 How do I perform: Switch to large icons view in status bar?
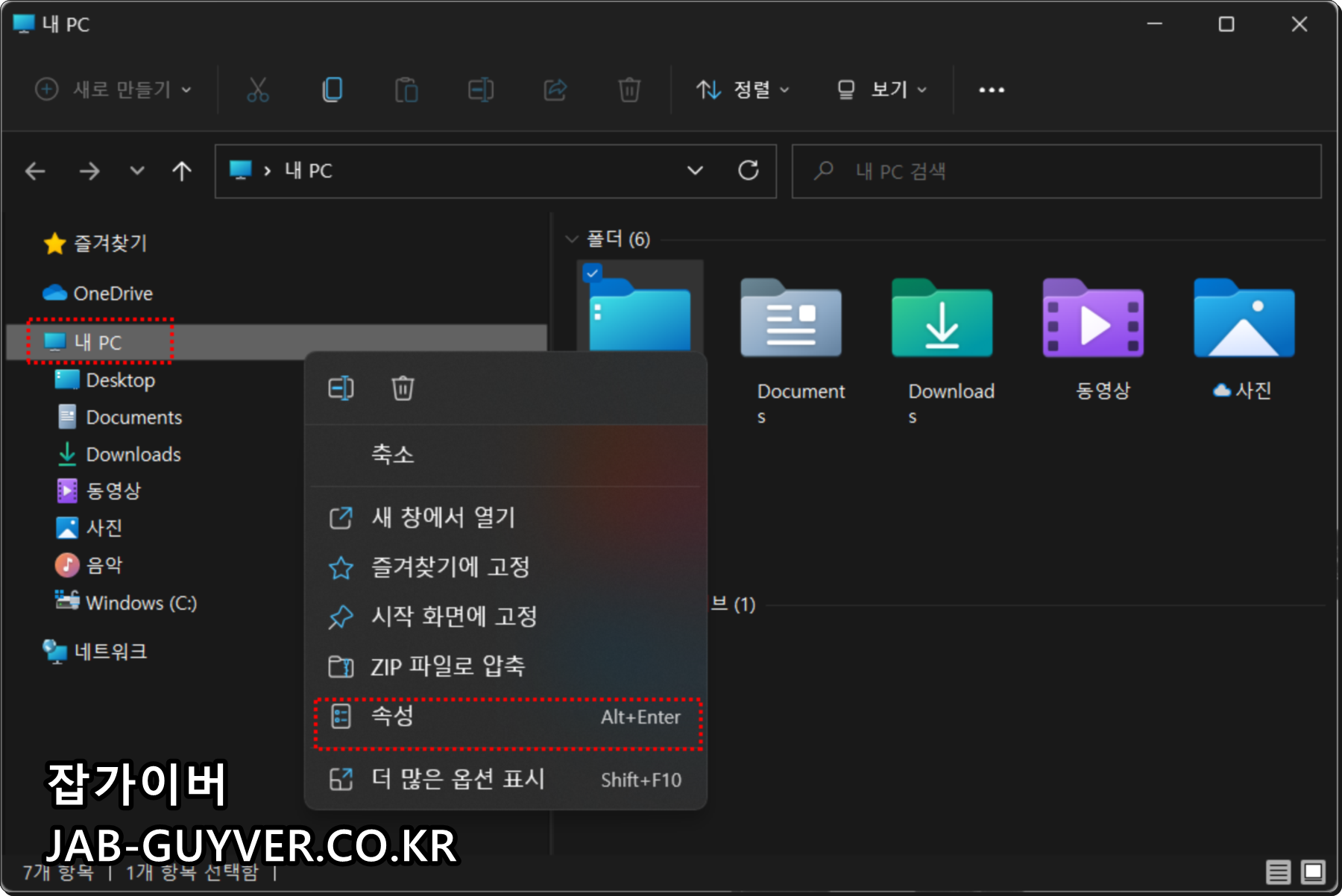point(1313,871)
